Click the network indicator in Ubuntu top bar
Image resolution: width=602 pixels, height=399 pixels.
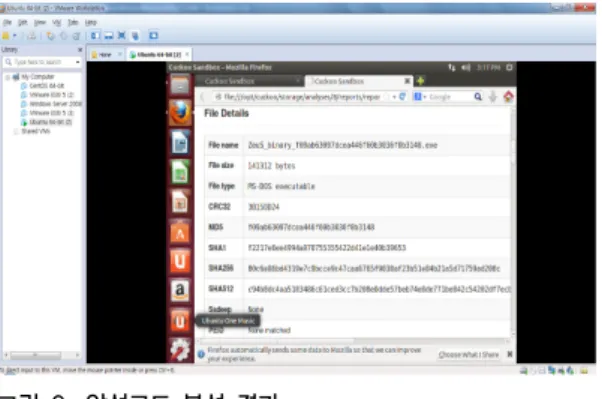452,68
